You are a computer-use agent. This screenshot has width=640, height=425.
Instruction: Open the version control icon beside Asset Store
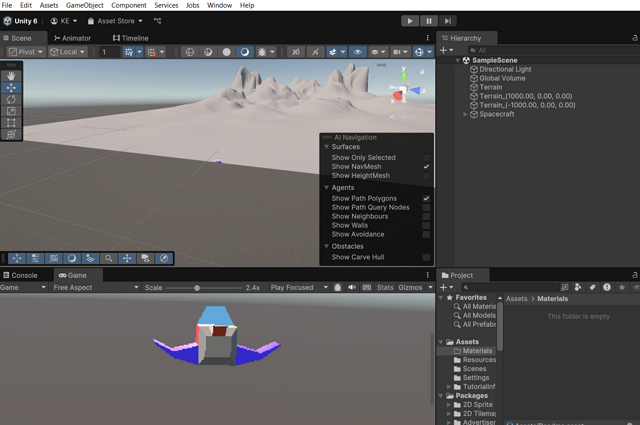click(157, 21)
